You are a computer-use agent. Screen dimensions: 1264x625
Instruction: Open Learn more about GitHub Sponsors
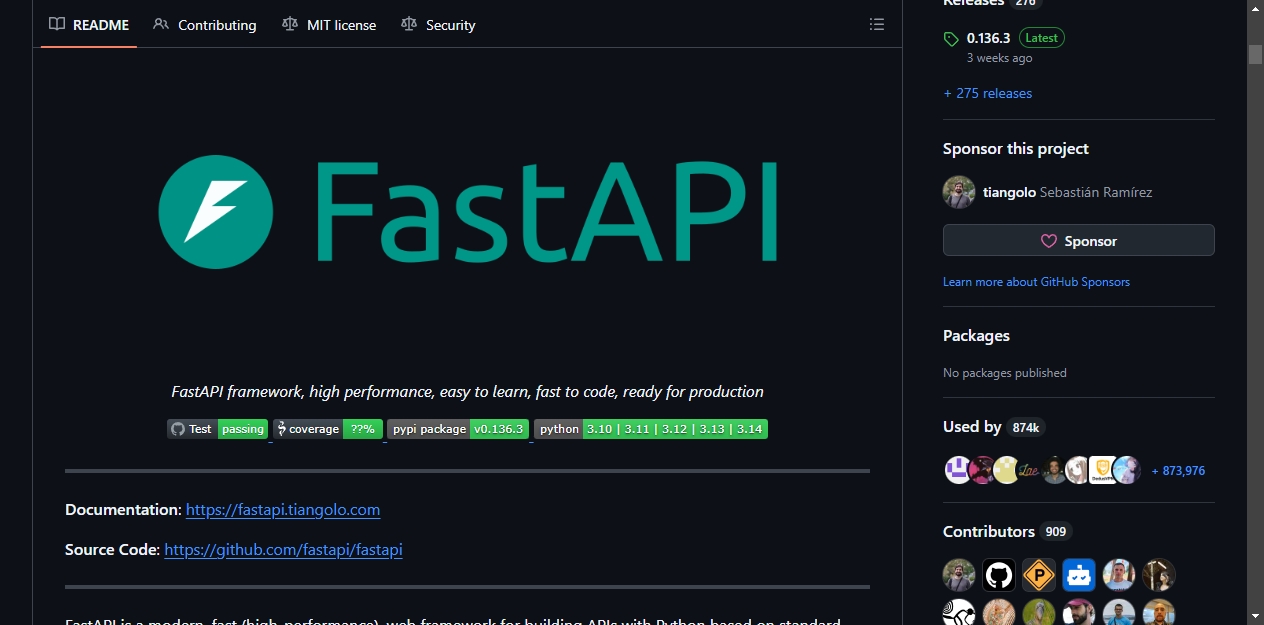tap(1036, 282)
